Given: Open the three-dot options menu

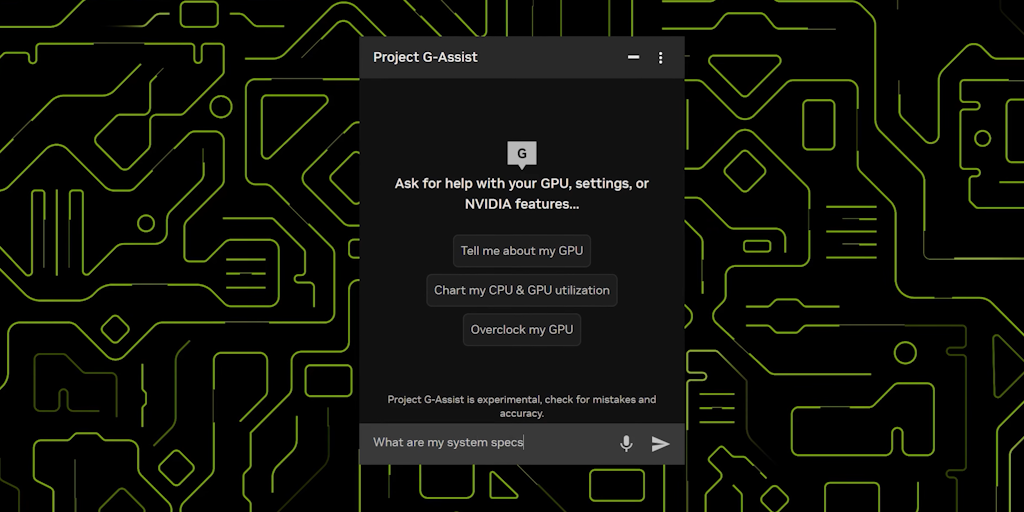Looking at the screenshot, I should pyautogui.click(x=660, y=57).
